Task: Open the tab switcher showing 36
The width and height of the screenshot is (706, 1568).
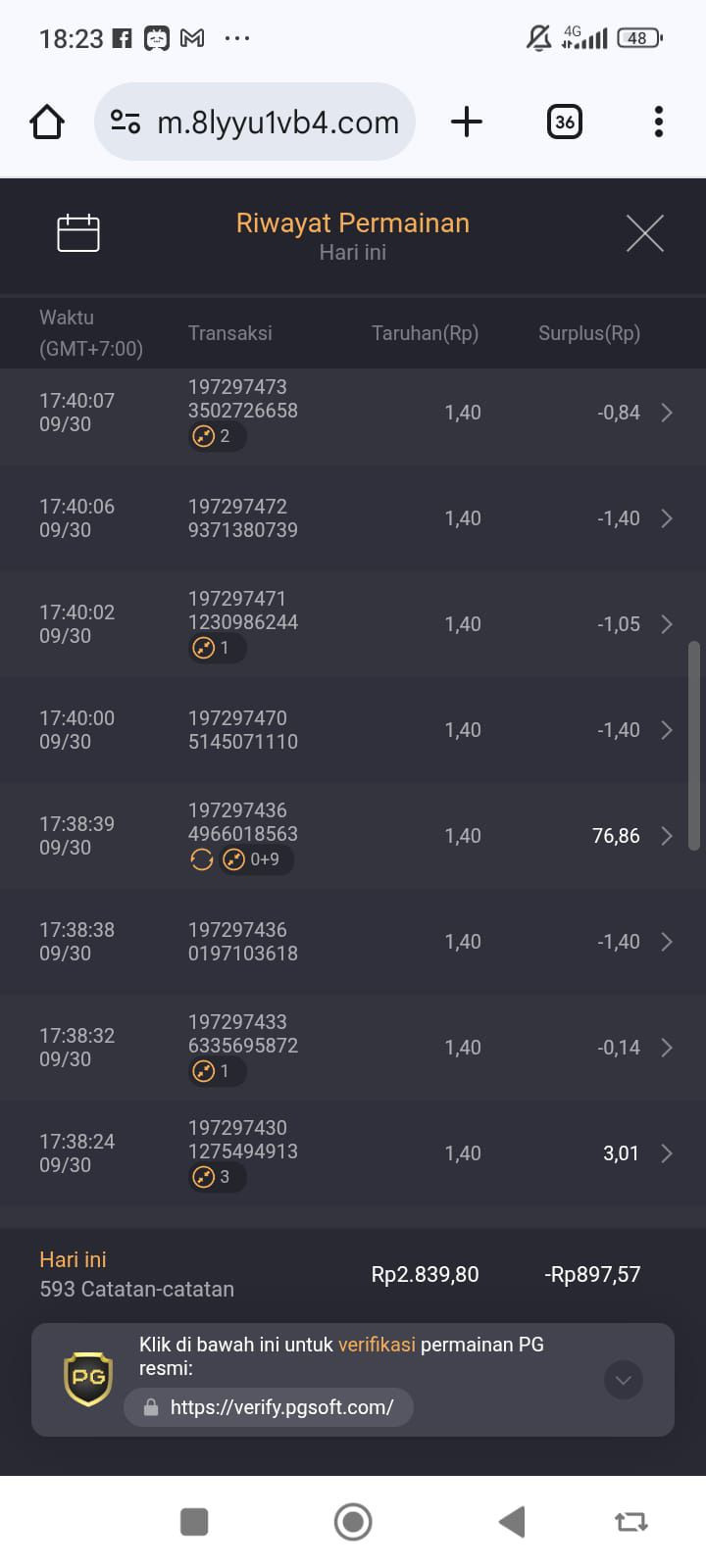Action: pos(565,122)
